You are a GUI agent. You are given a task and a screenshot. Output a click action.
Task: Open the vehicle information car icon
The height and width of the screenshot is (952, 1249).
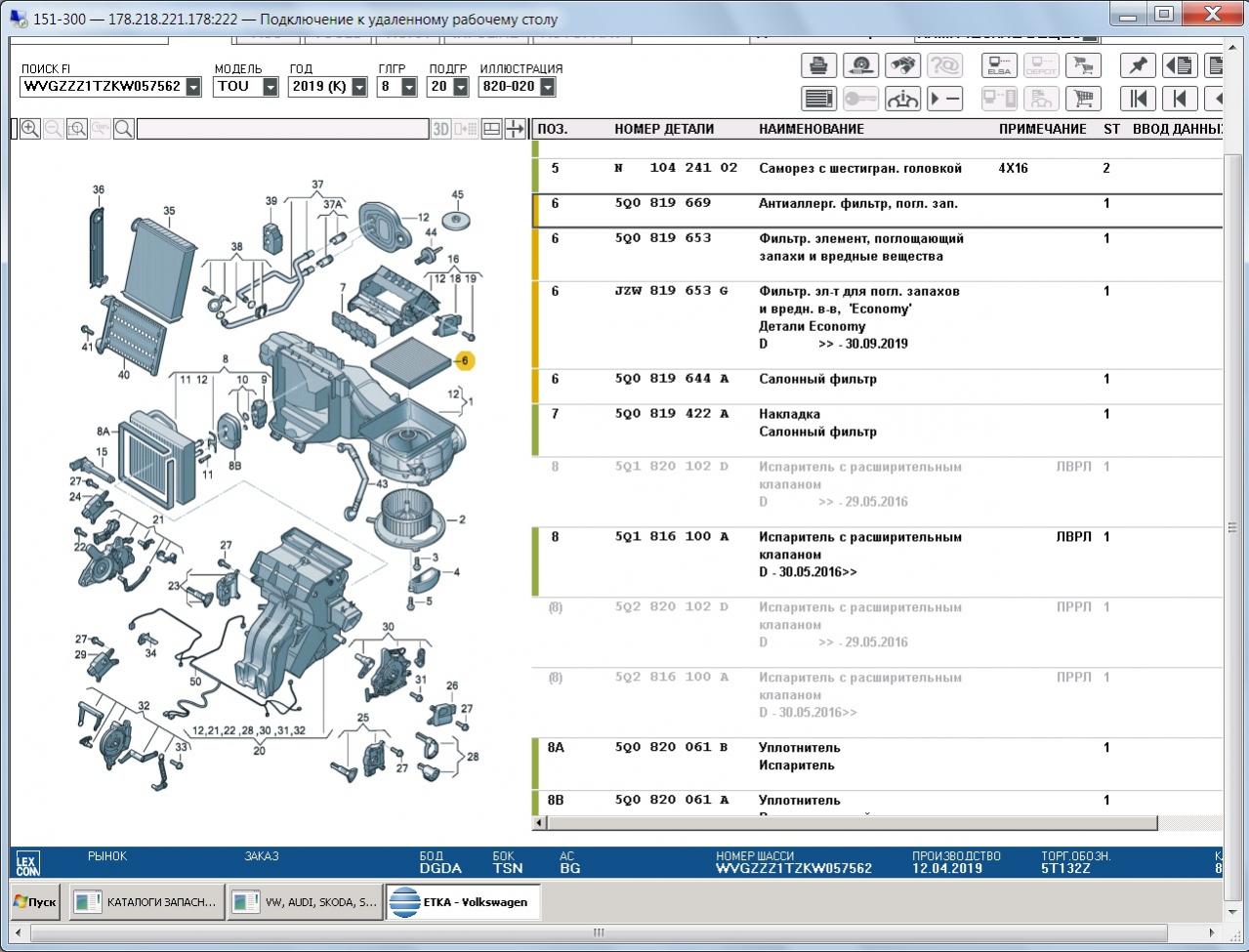click(x=902, y=99)
